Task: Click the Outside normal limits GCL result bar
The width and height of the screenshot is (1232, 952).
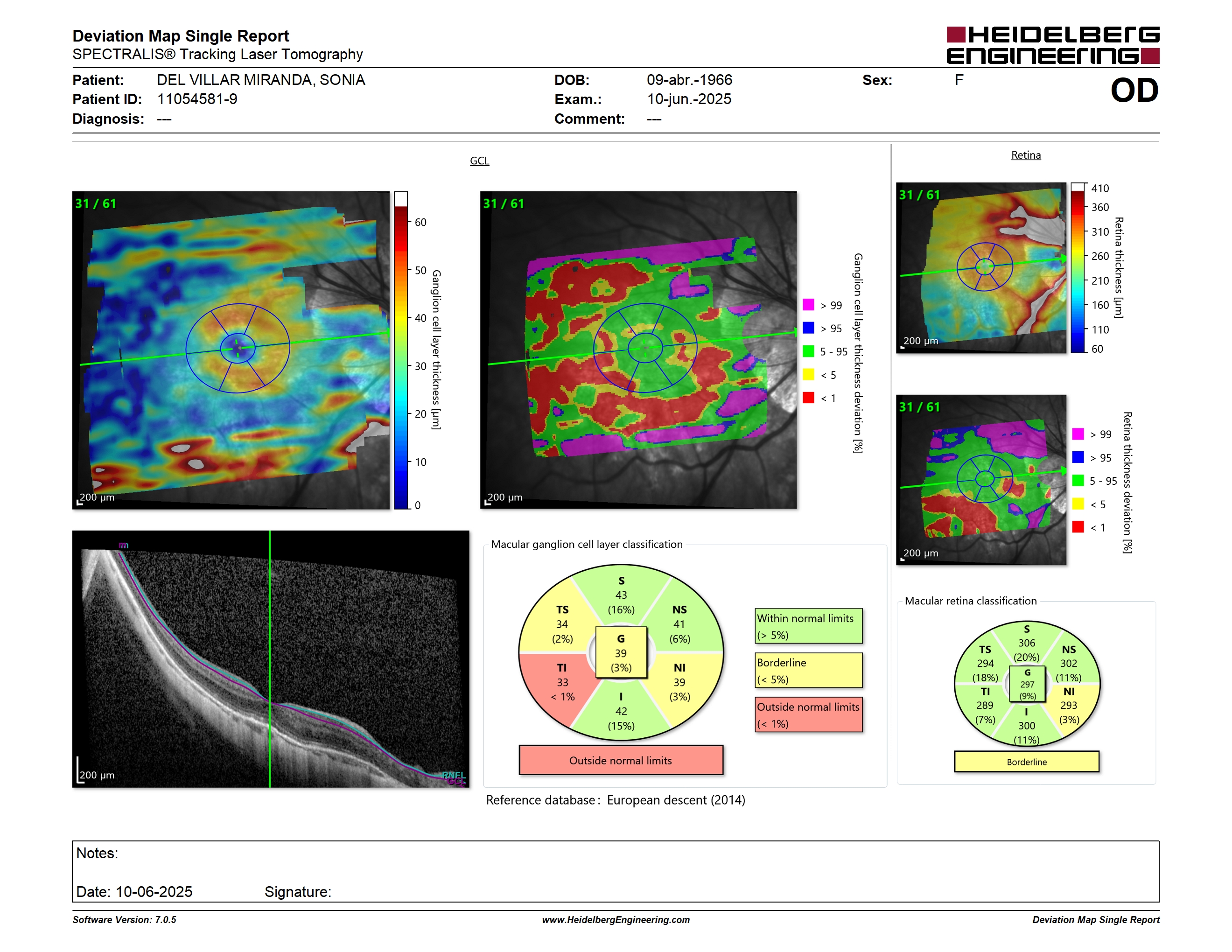Action: 621,760
